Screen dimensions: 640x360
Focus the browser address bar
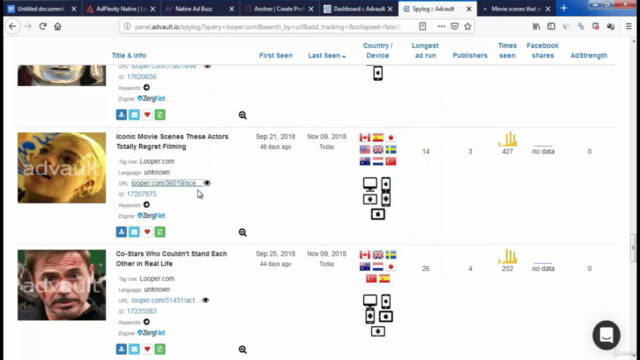267,27
